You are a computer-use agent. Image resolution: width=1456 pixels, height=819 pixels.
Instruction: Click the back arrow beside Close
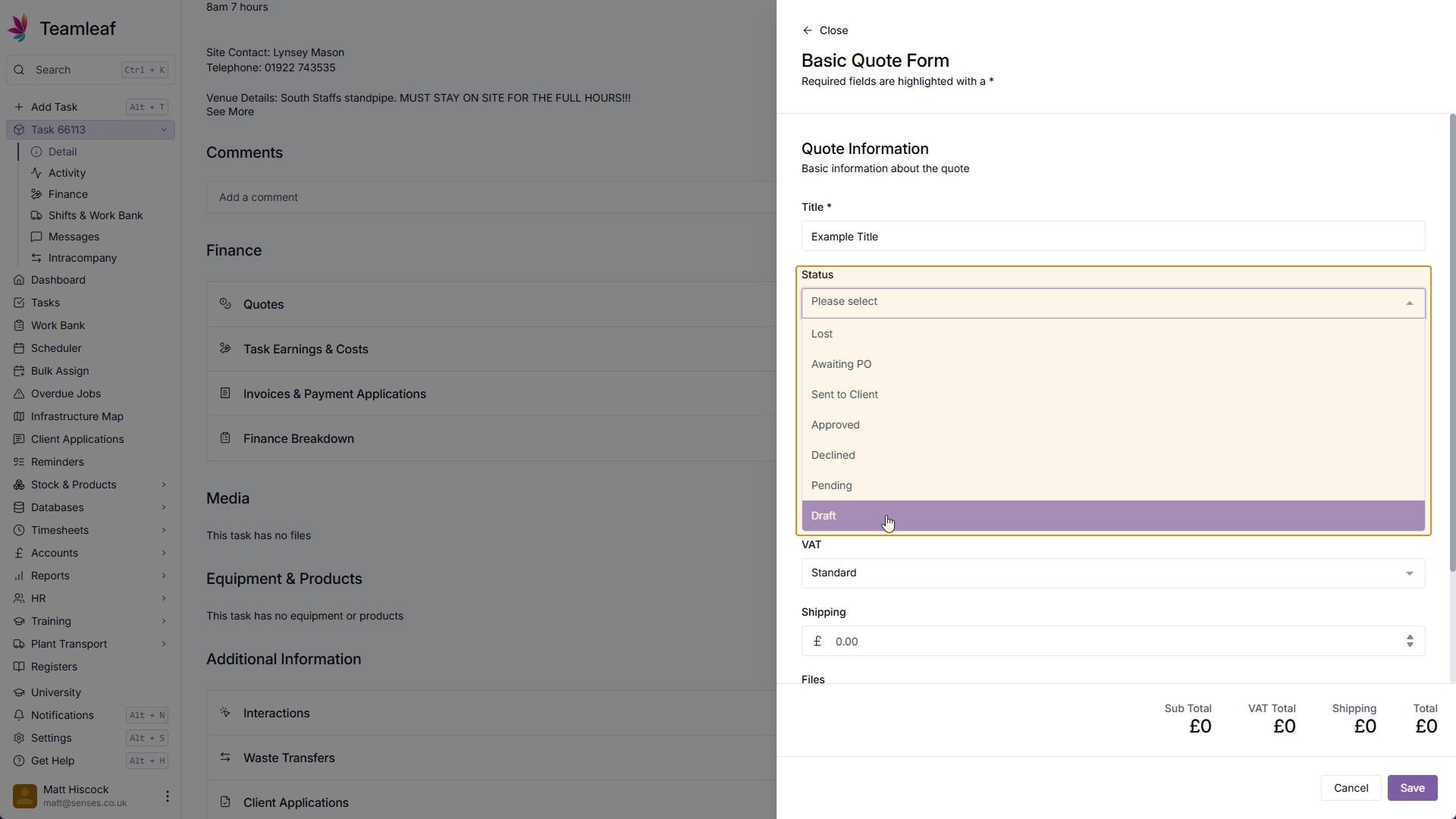807,30
